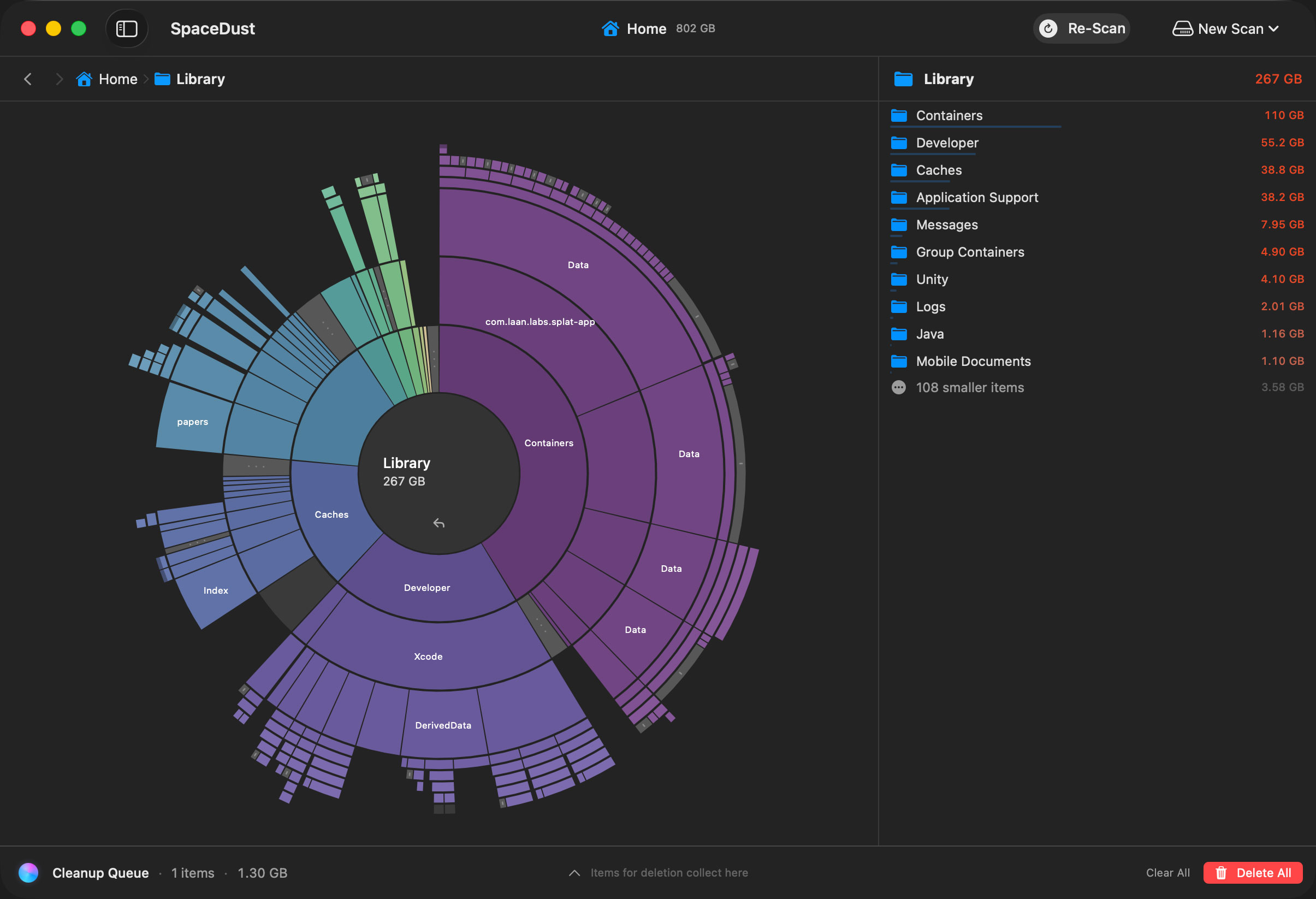Open the New Scan dropdown
1316x899 pixels.
tap(1225, 29)
